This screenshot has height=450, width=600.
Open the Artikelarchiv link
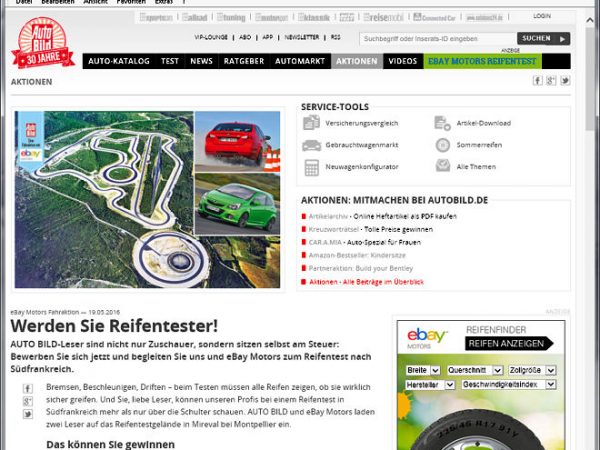(328, 217)
